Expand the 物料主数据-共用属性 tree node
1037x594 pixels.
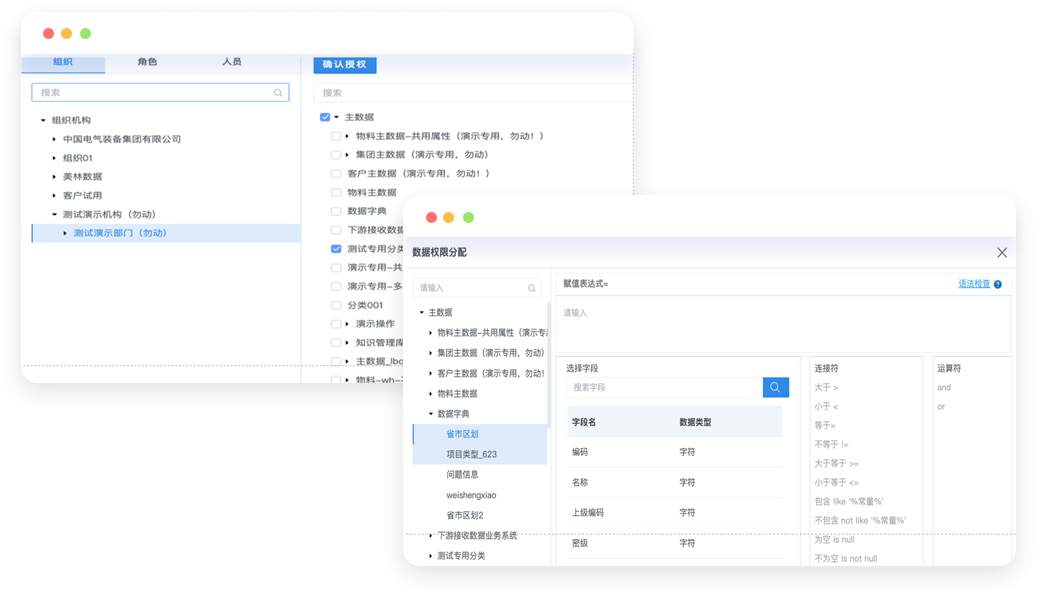pos(348,135)
